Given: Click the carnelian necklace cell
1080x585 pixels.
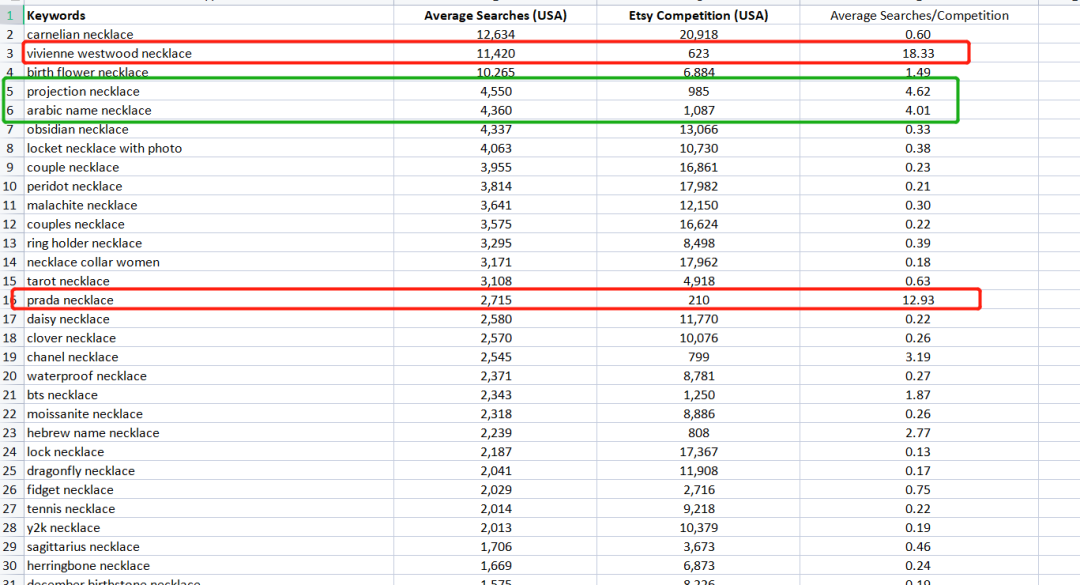Looking at the screenshot, I should click(209, 34).
